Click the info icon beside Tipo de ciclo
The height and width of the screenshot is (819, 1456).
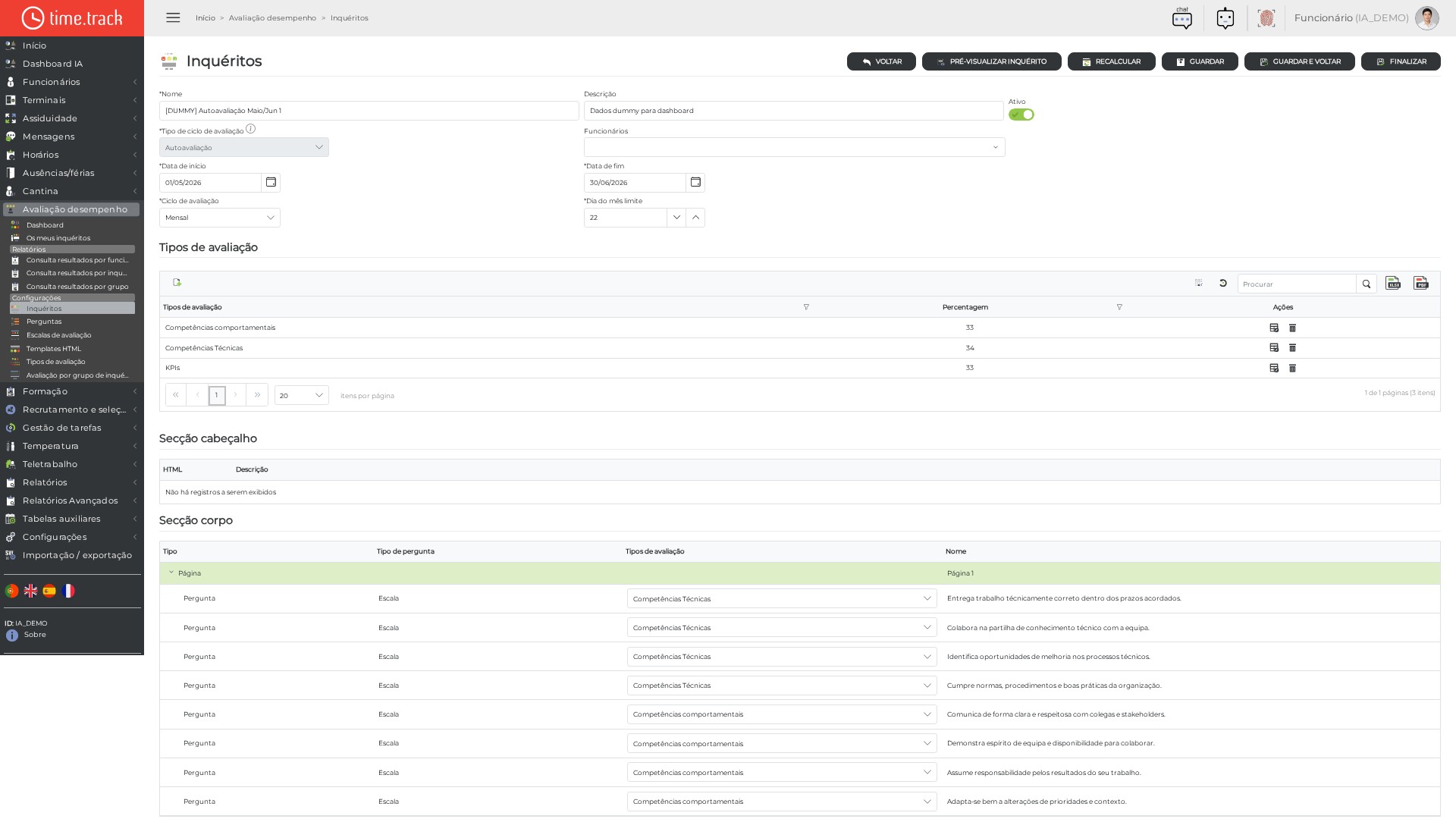pos(251,129)
